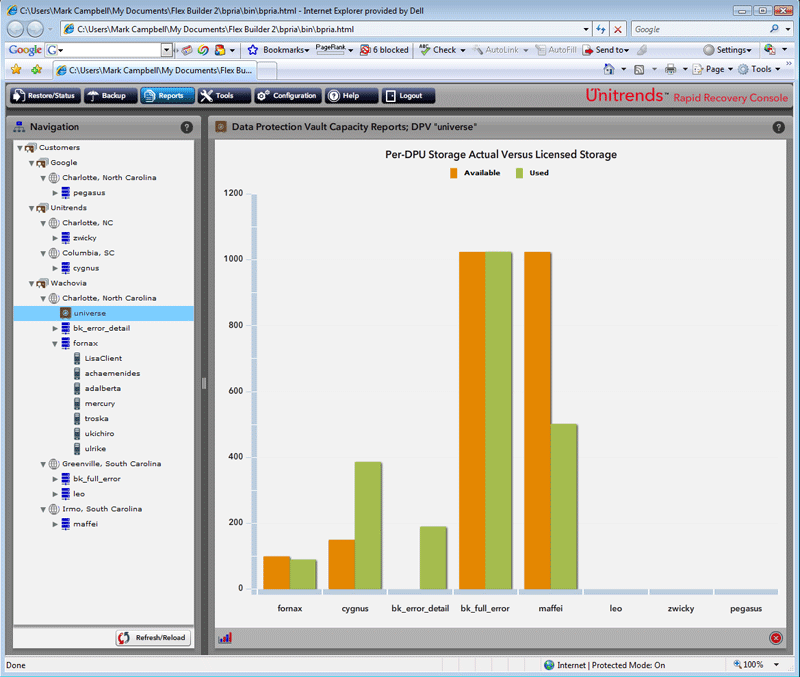The width and height of the screenshot is (800, 677).
Task: Click the browser Back button
Action: 15,29
